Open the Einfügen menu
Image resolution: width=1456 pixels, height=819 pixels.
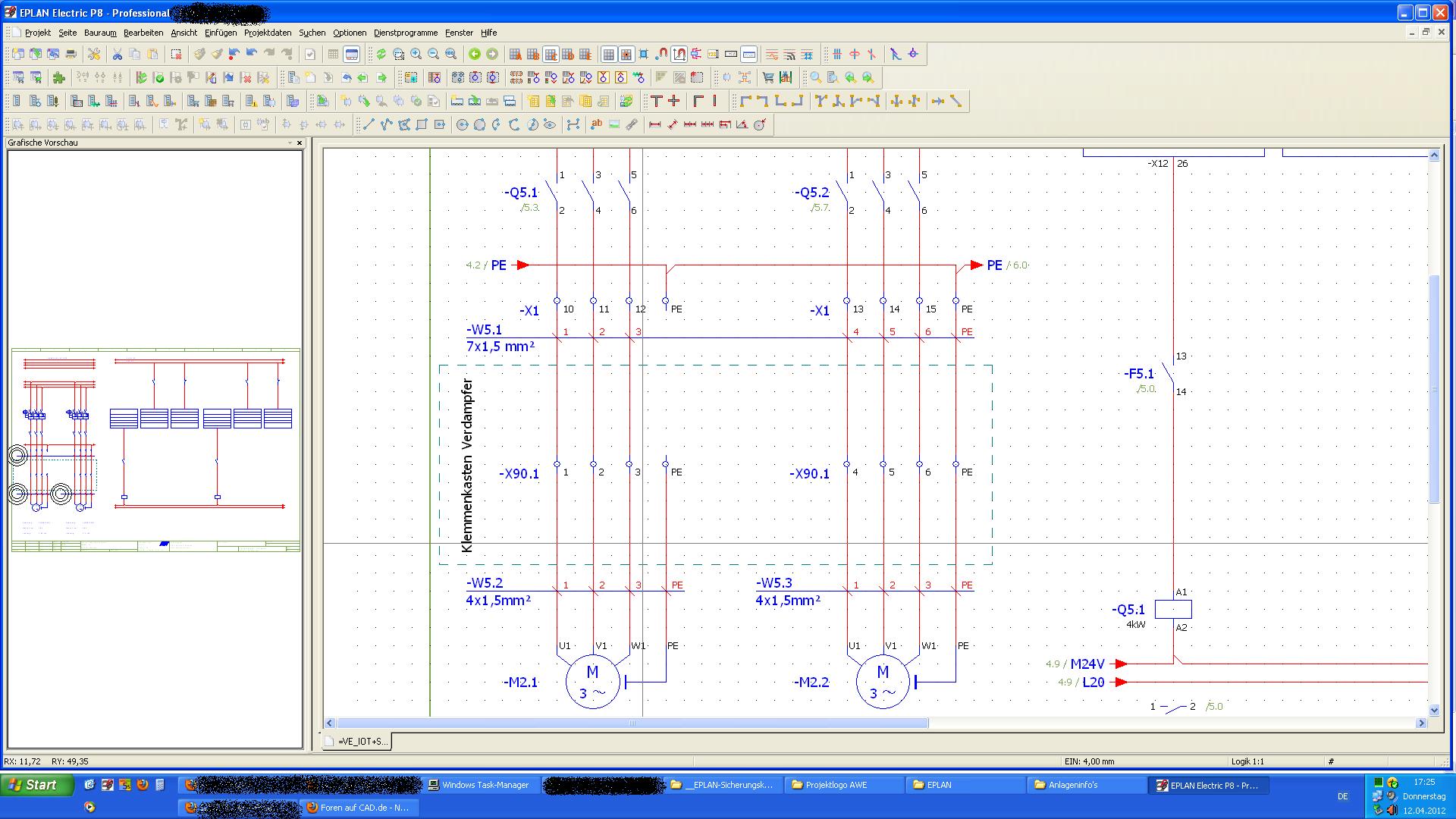click(221, 33)
